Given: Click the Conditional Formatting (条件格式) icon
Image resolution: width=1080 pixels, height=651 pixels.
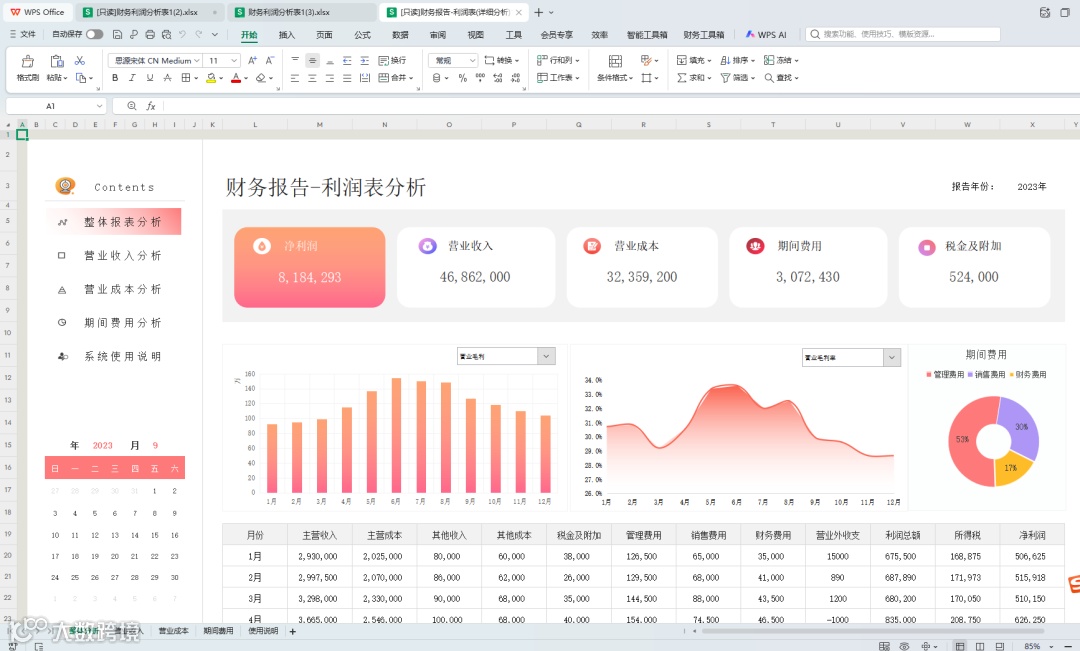Looking at the screenshot, I should point(615,61).
